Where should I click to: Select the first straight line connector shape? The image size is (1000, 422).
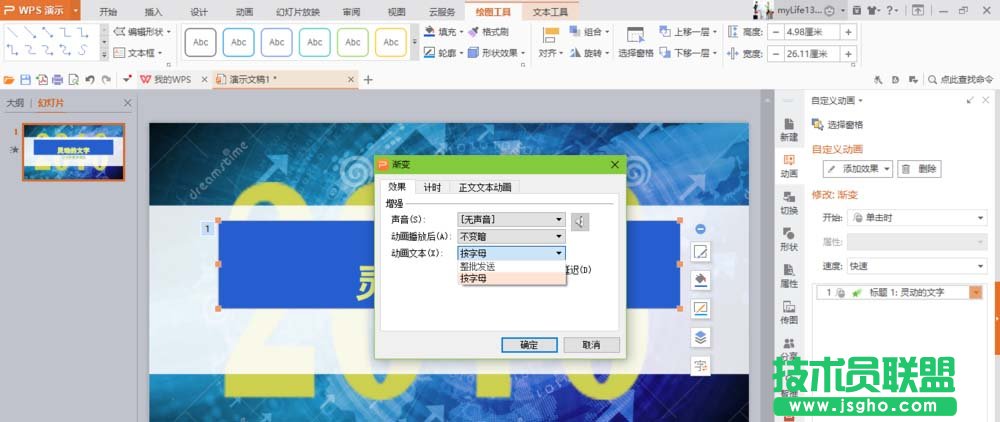[x=11, y=32]
